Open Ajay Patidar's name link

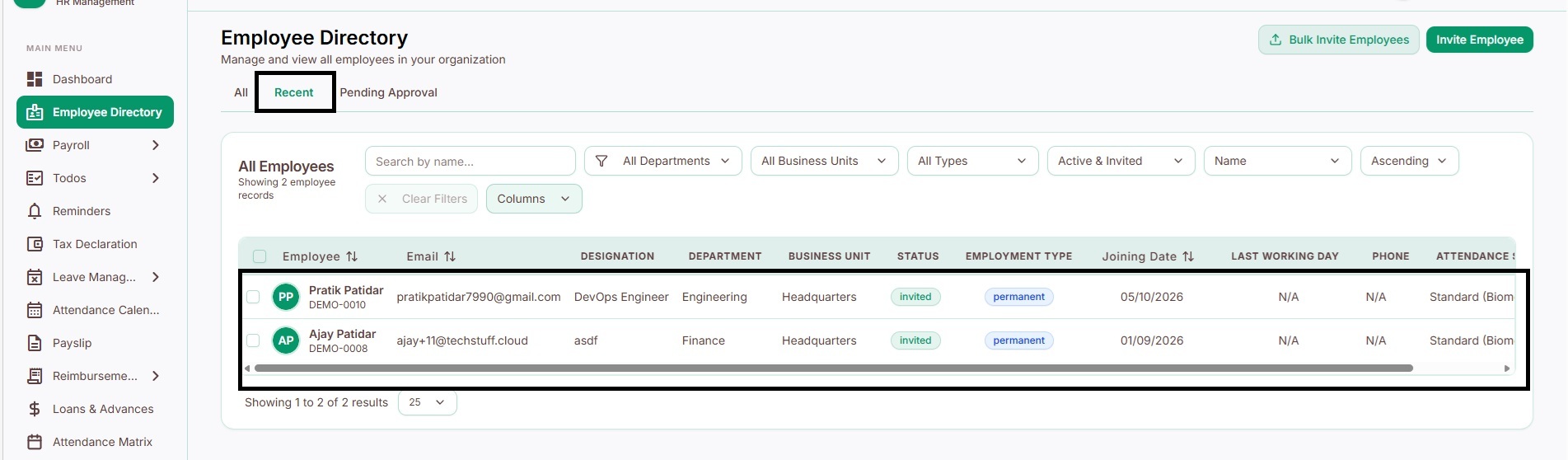(x=342, y=334)
